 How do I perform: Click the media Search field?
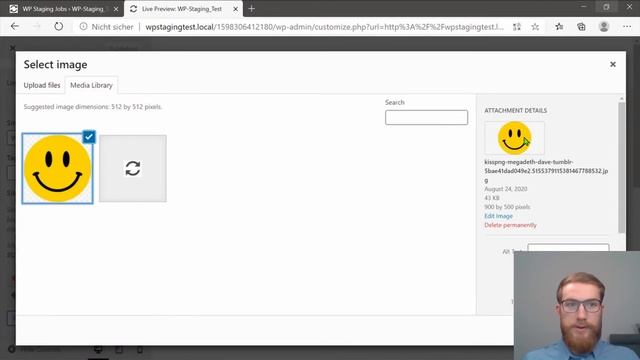pyautogui.click(x=426, y=118)
